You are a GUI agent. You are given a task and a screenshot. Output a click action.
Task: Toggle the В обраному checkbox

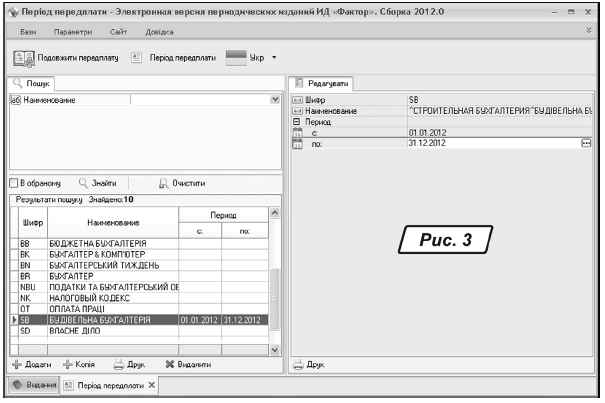tap(14, 184)
